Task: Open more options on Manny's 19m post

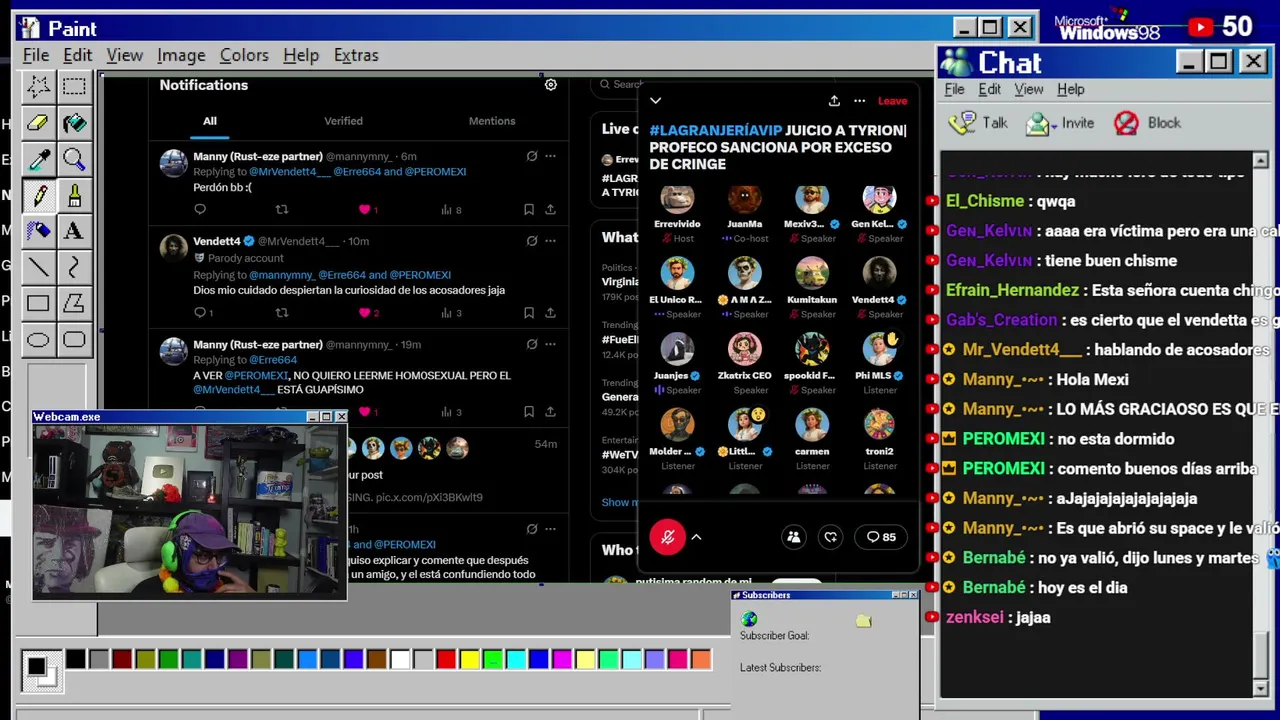Action: click(x=550, y=344)
